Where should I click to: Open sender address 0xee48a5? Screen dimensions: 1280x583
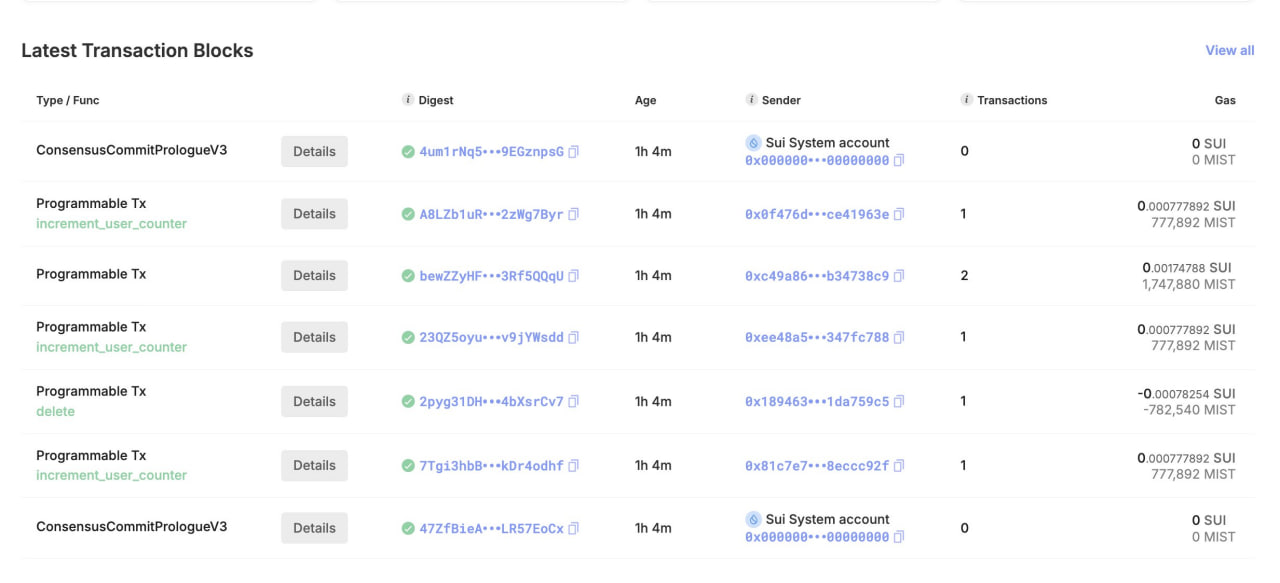tap(818, 337)
